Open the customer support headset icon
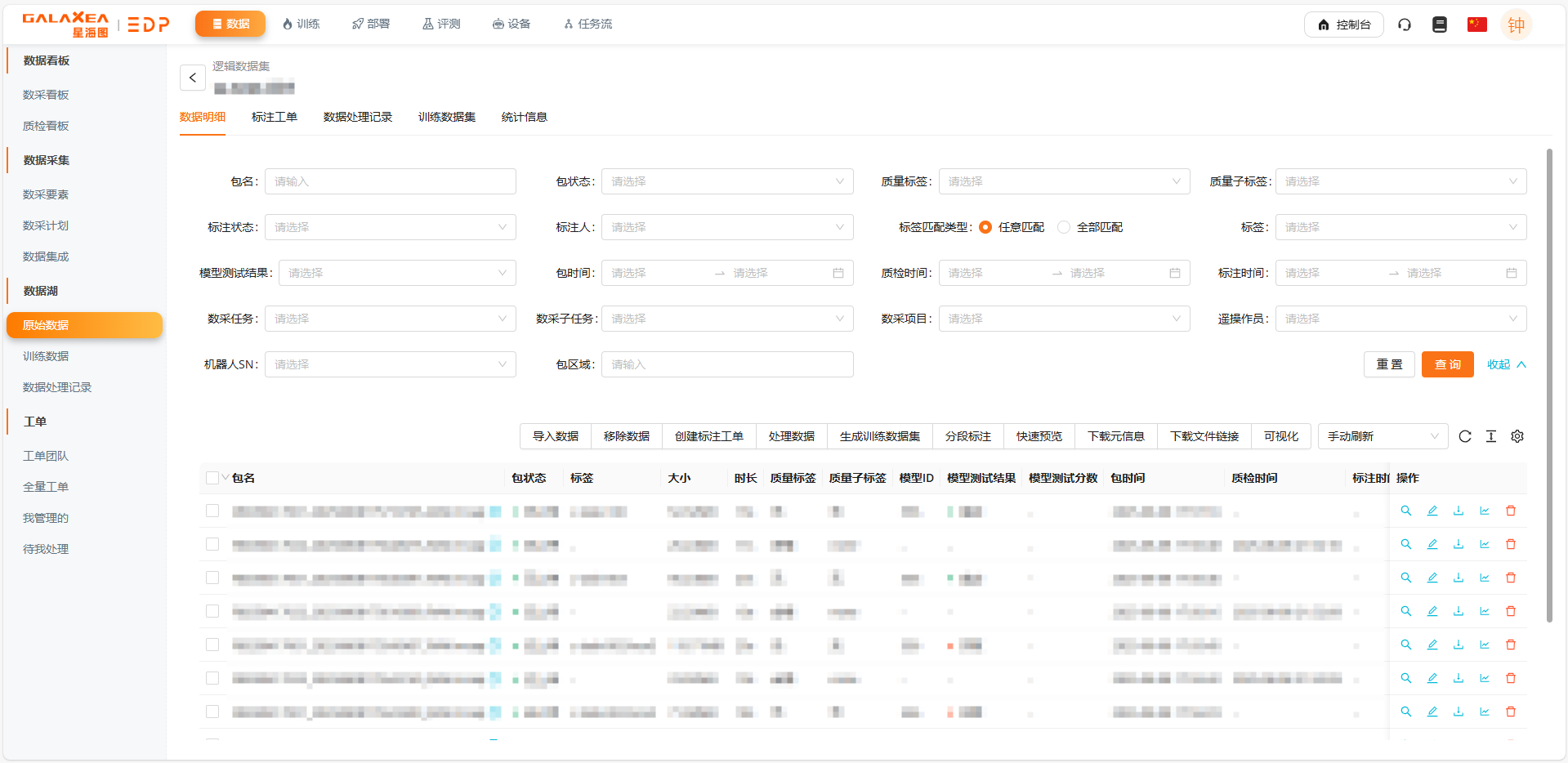 (x=1405, y=25)
